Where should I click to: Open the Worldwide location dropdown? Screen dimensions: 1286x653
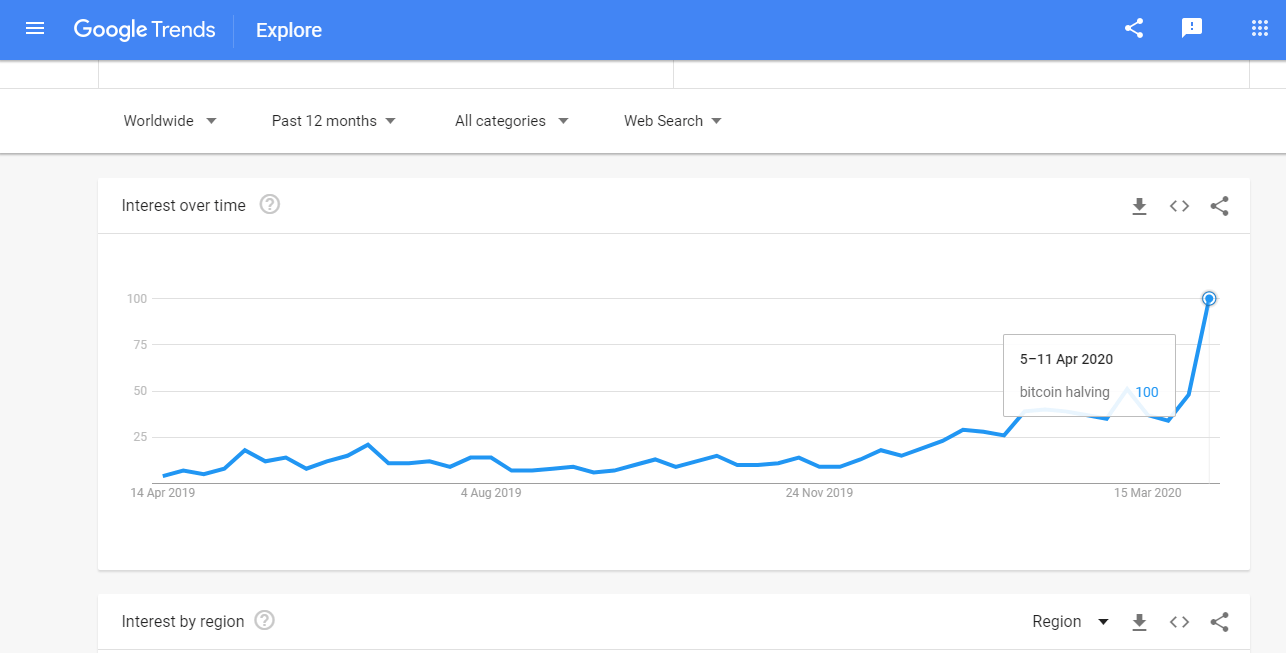pyautogui.click(x=170, y=121)
